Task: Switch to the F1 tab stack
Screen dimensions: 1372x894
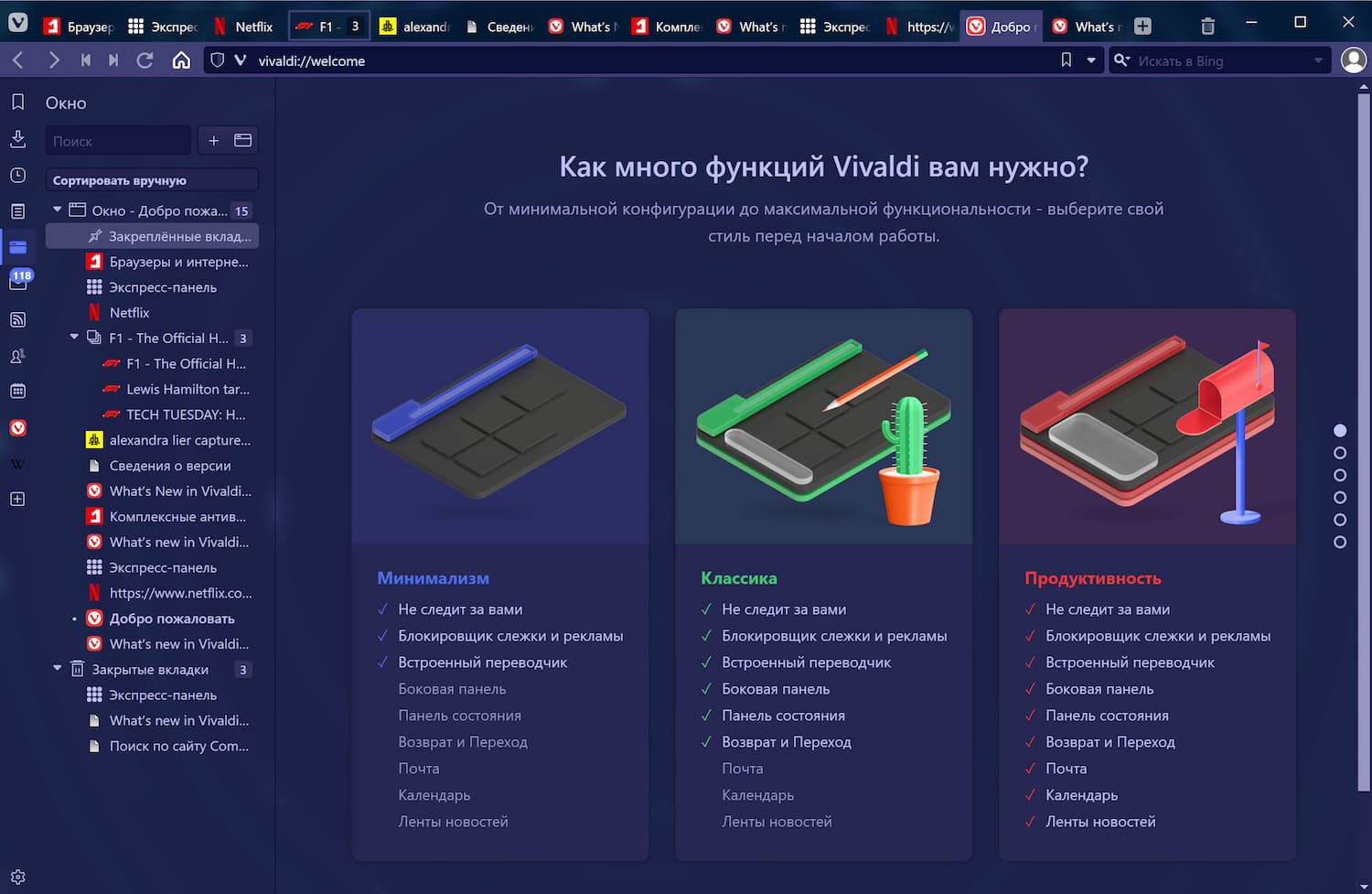Action: click(x=329, y=27)
